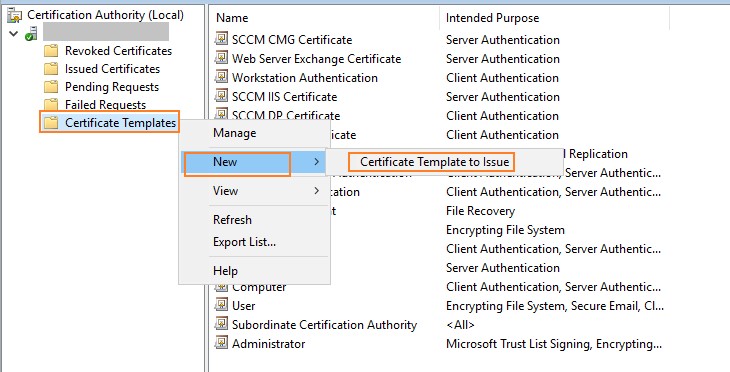Click the File Recovery purpose cell
The height and width of the screenshot is (372, 730).
(x=480, y=211)
